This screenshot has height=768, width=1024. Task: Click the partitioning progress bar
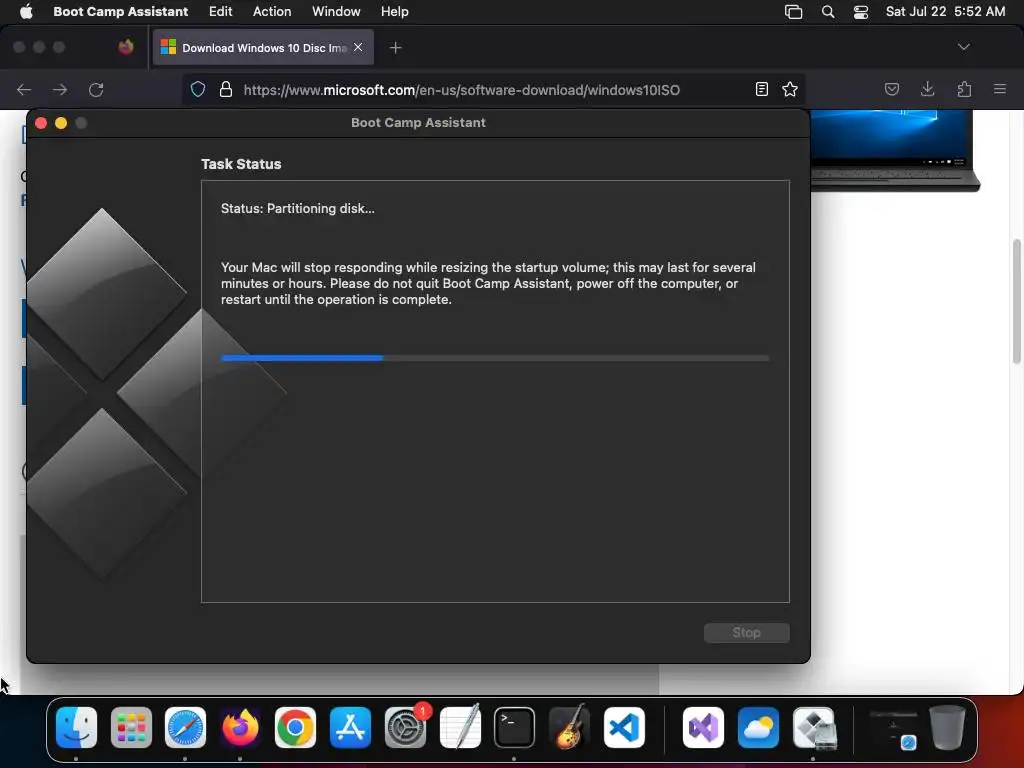pyautogui.click(x=495, y=358)
